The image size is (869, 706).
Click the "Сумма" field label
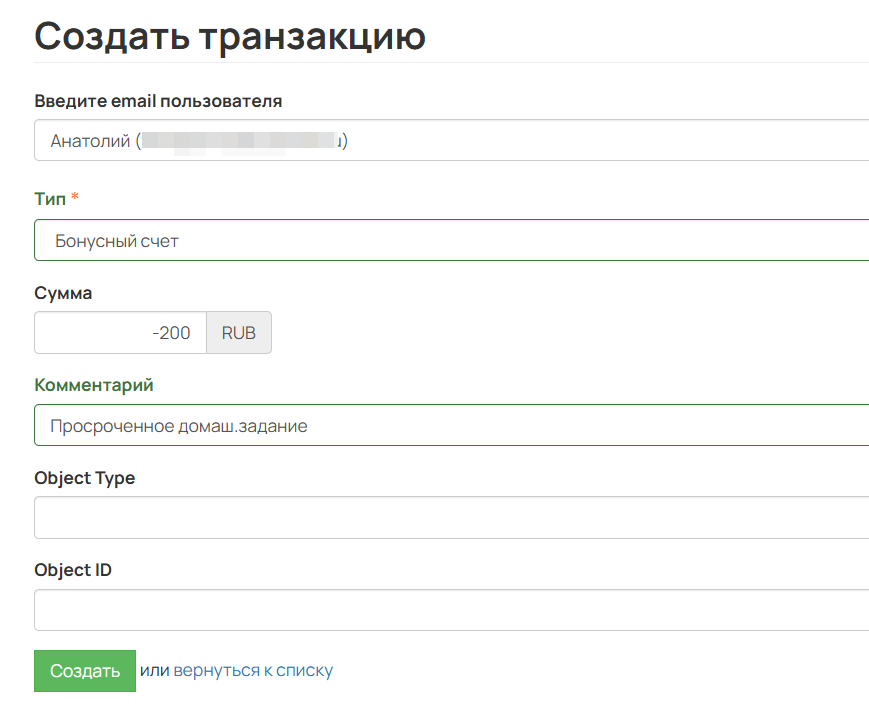[x=63, y=292]
